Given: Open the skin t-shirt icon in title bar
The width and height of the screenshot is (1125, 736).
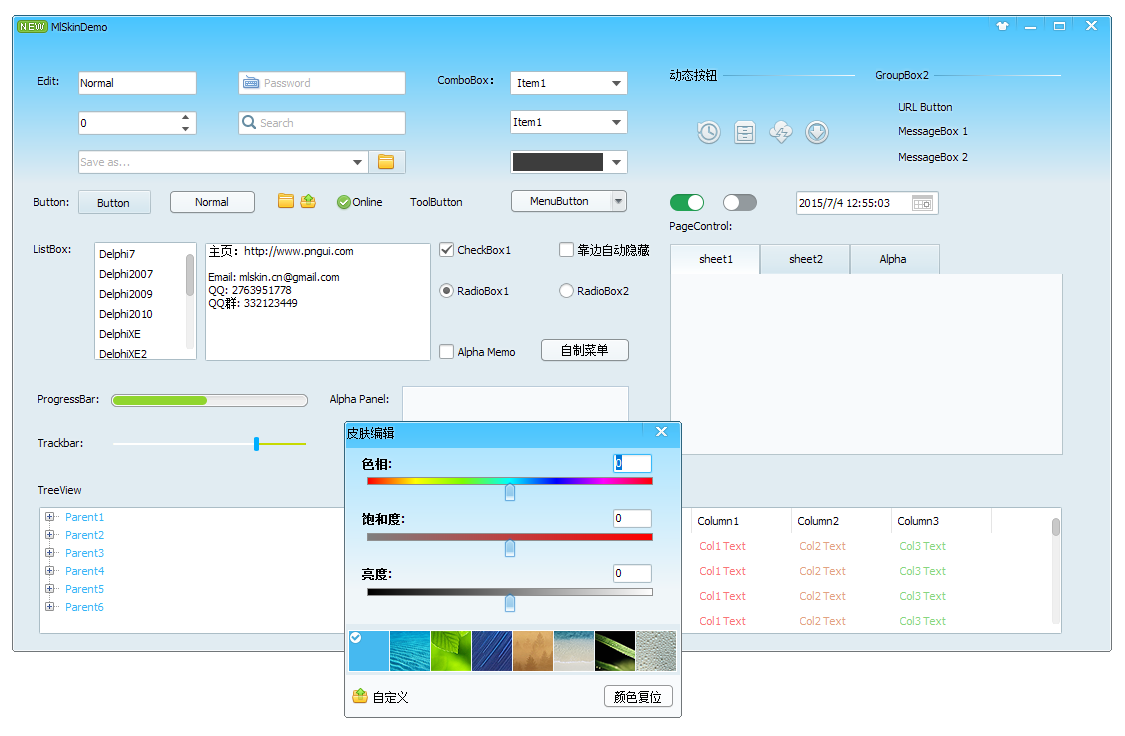Looking at the screenshot, I should [1002, 26].
